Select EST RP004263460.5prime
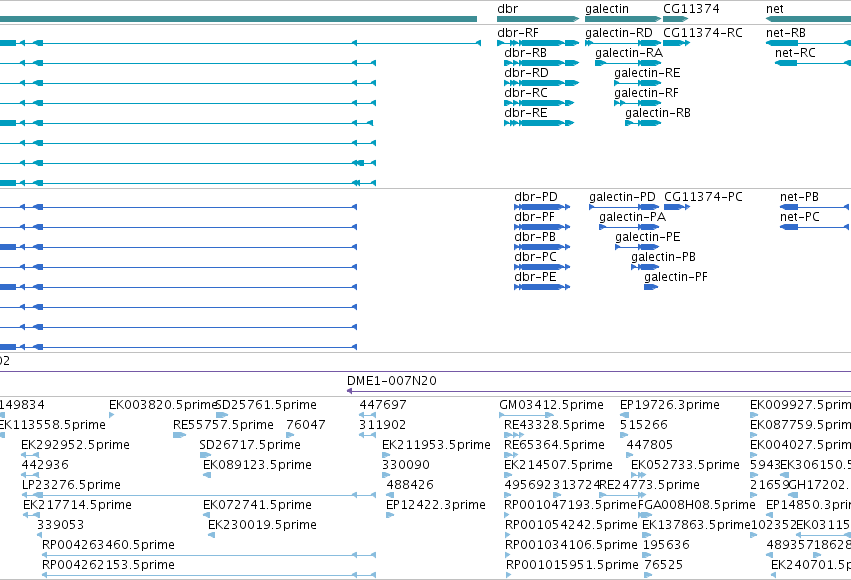Screen dimensions: 851x580 tap(109, 545)
